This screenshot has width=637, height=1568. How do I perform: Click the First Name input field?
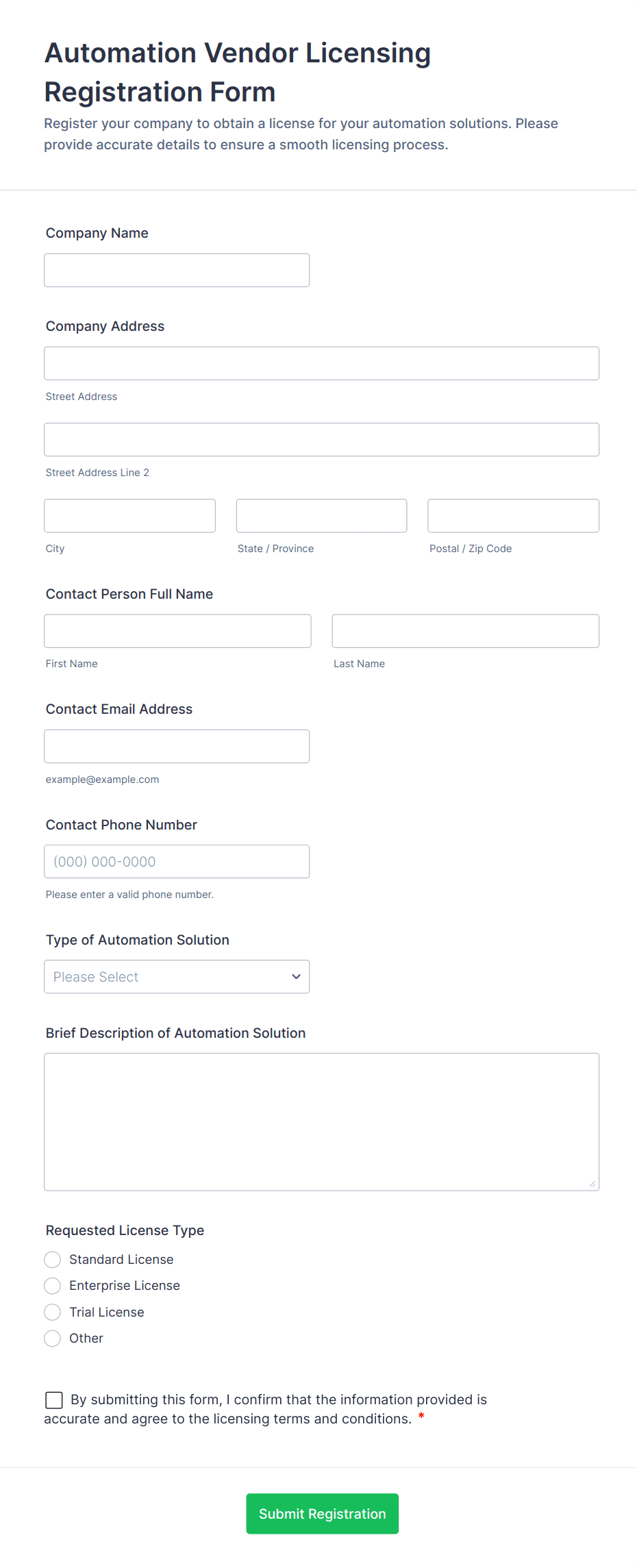coord(177,631)
